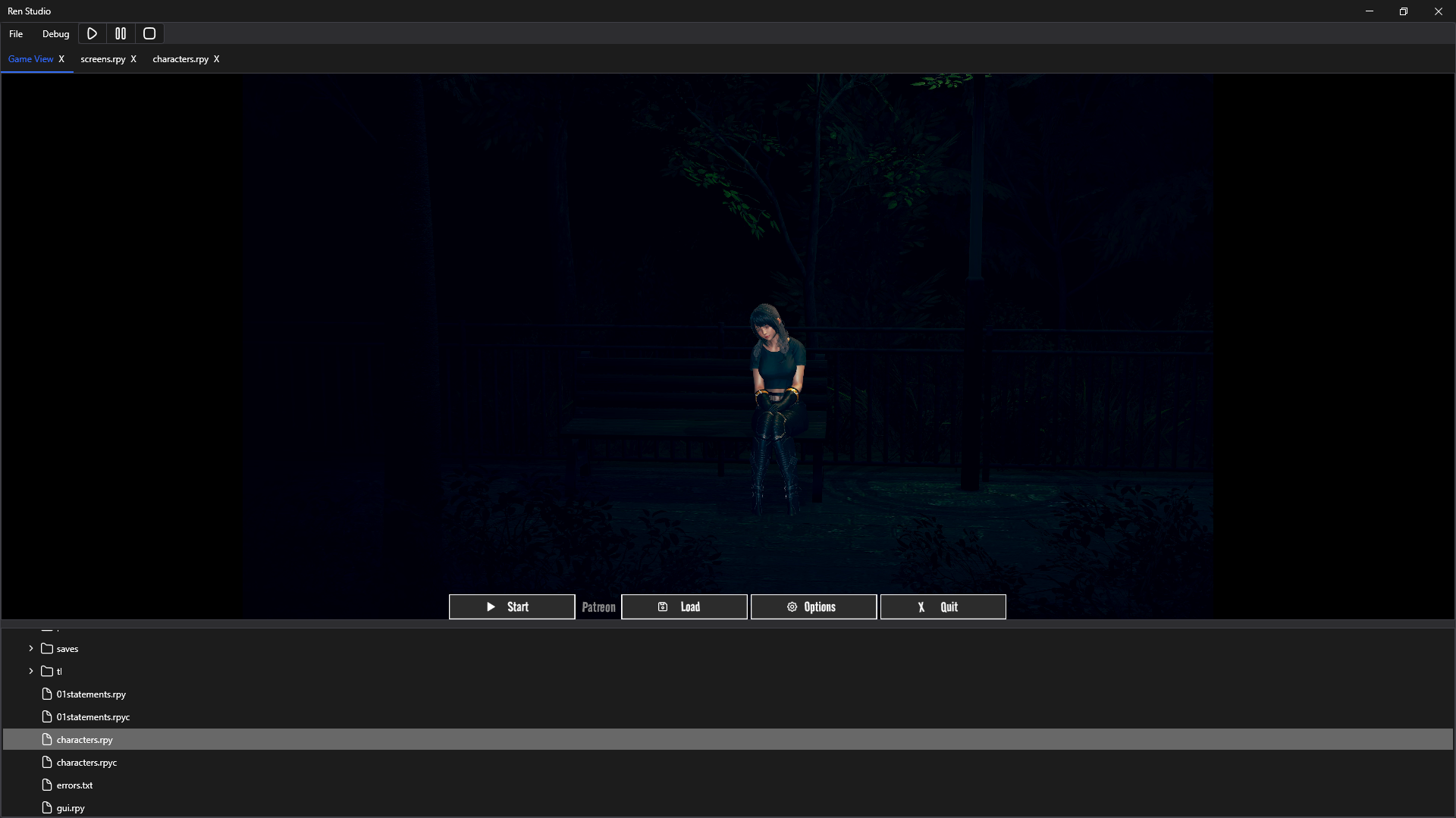
Task: Open the game Options button
Action: pyautogui.click(x=814, y=606)
